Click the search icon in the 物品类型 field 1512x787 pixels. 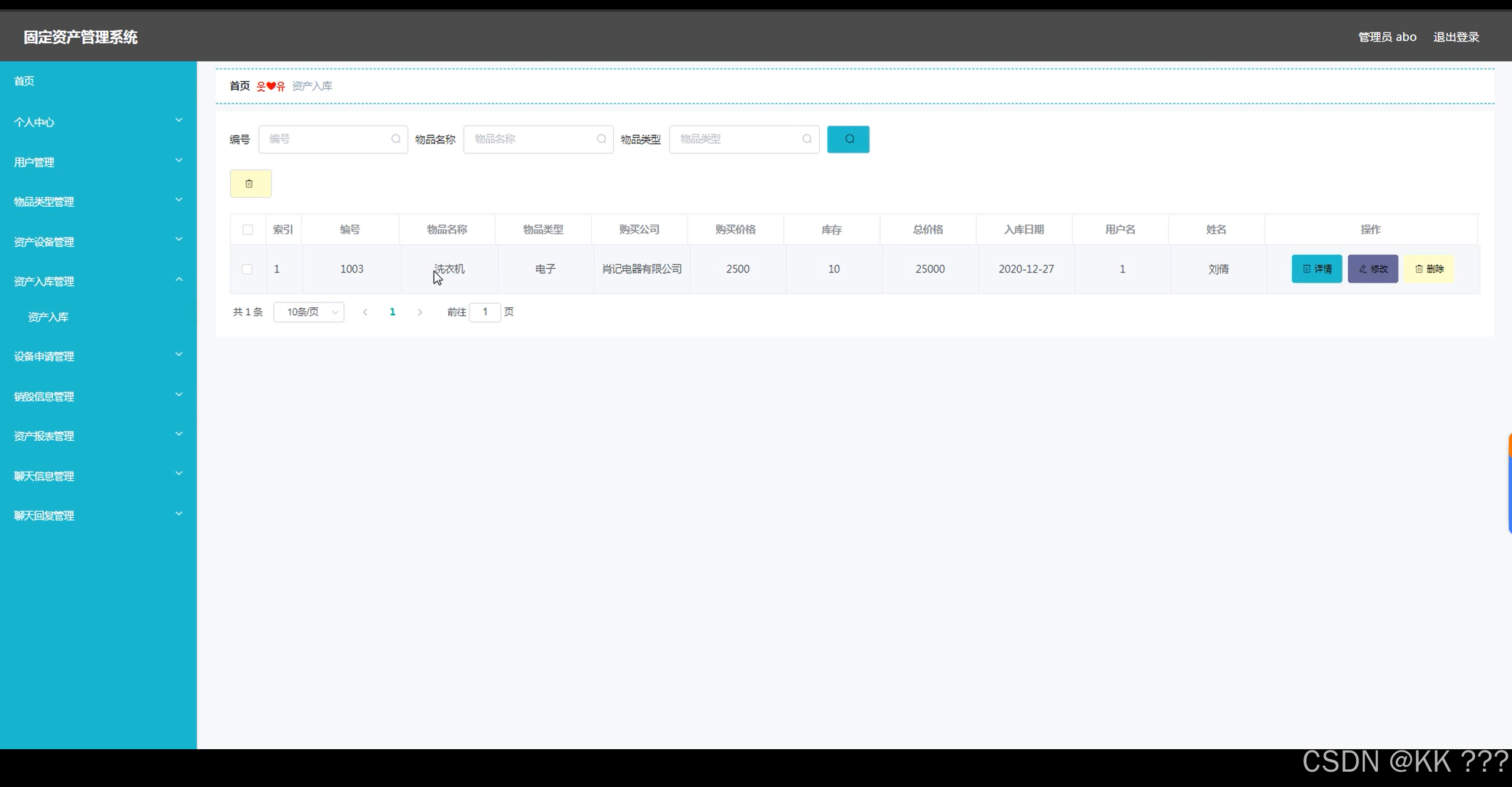point(807,139)
